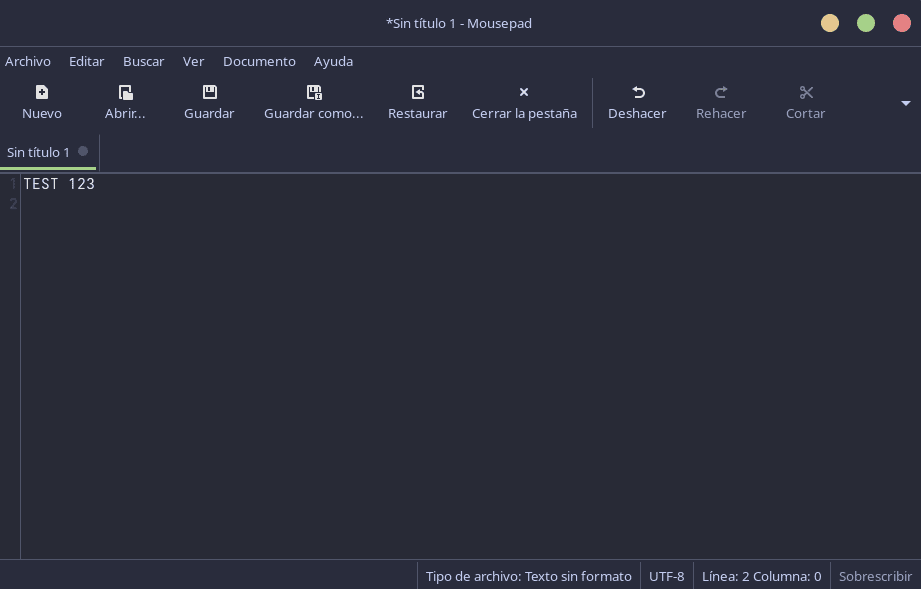921x589 pixels.
Task: Expand the toolbar overflow arrow
Action: coord(906,103)
